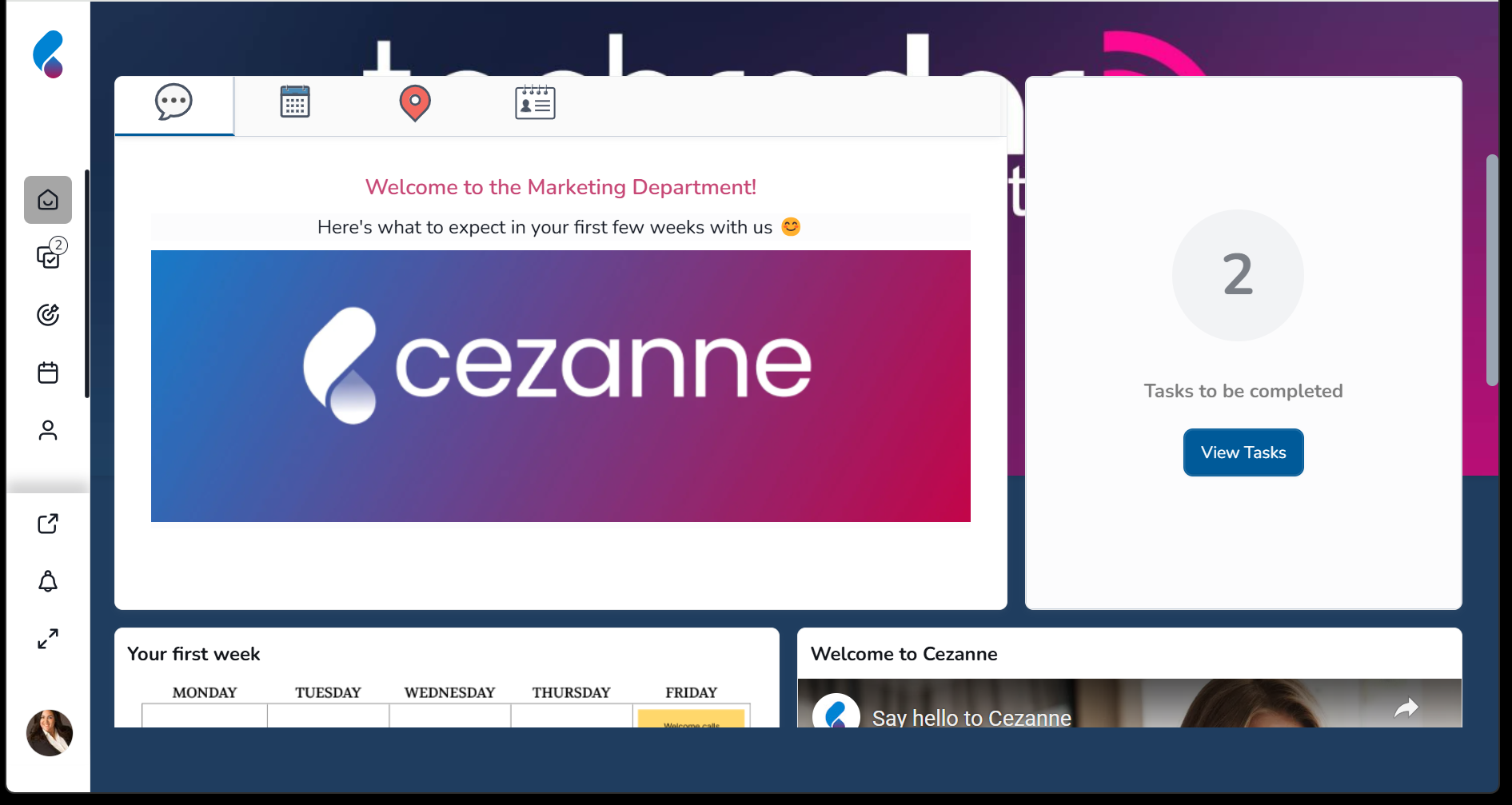1512x805 pixels.
Task: Select the chat bubble welcome tab
Action: [x=174, y=106]
